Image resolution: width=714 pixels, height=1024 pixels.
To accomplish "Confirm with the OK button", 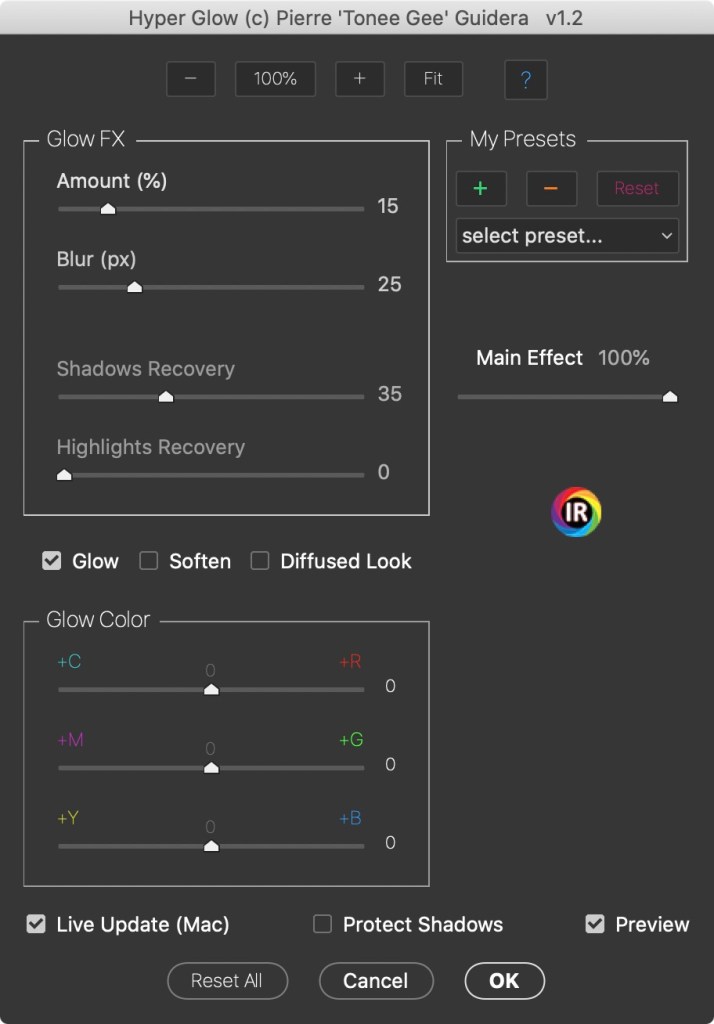I will point(504,981).
